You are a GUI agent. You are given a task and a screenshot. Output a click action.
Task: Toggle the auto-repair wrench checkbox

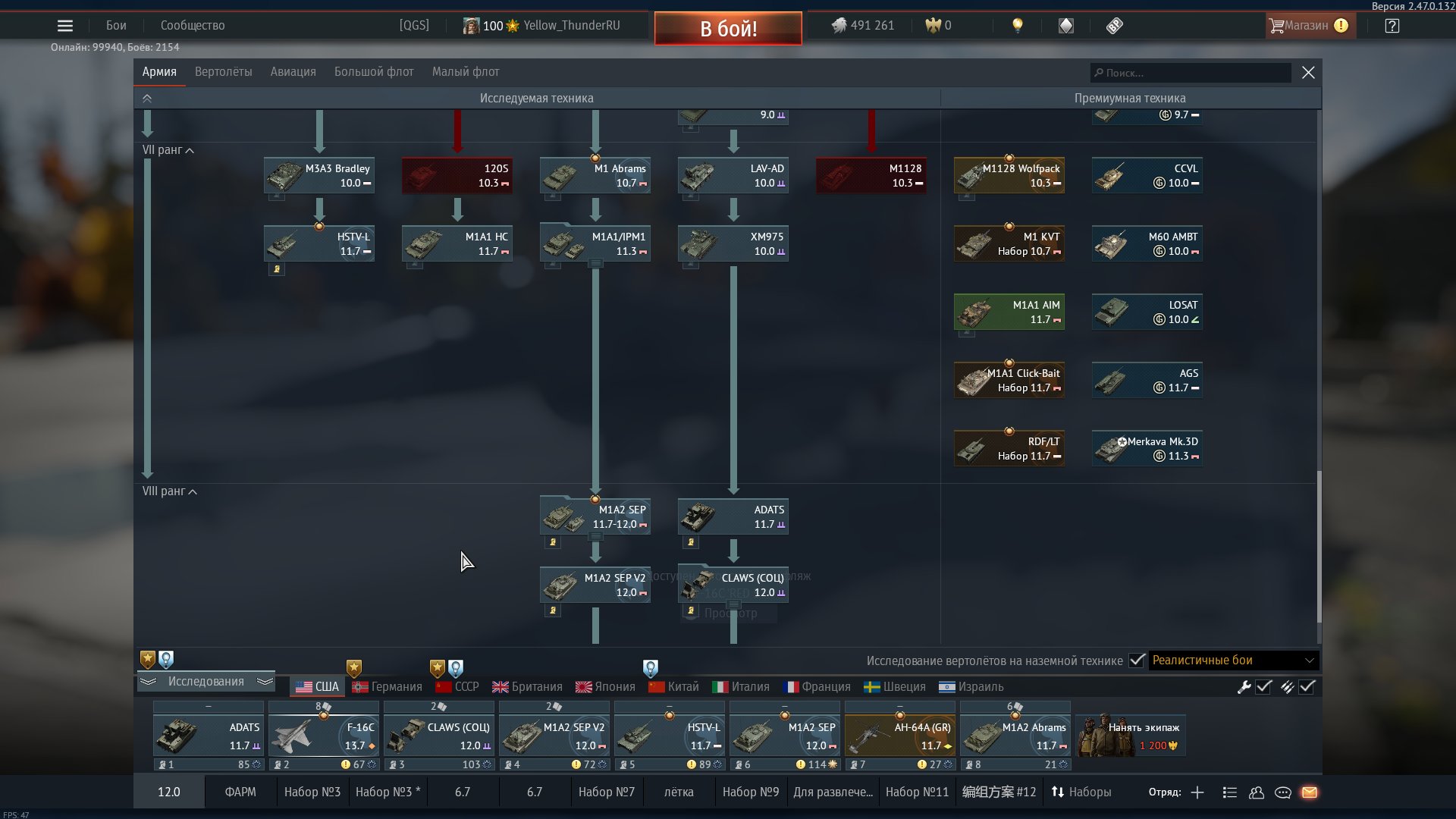tap(1263, 687)
